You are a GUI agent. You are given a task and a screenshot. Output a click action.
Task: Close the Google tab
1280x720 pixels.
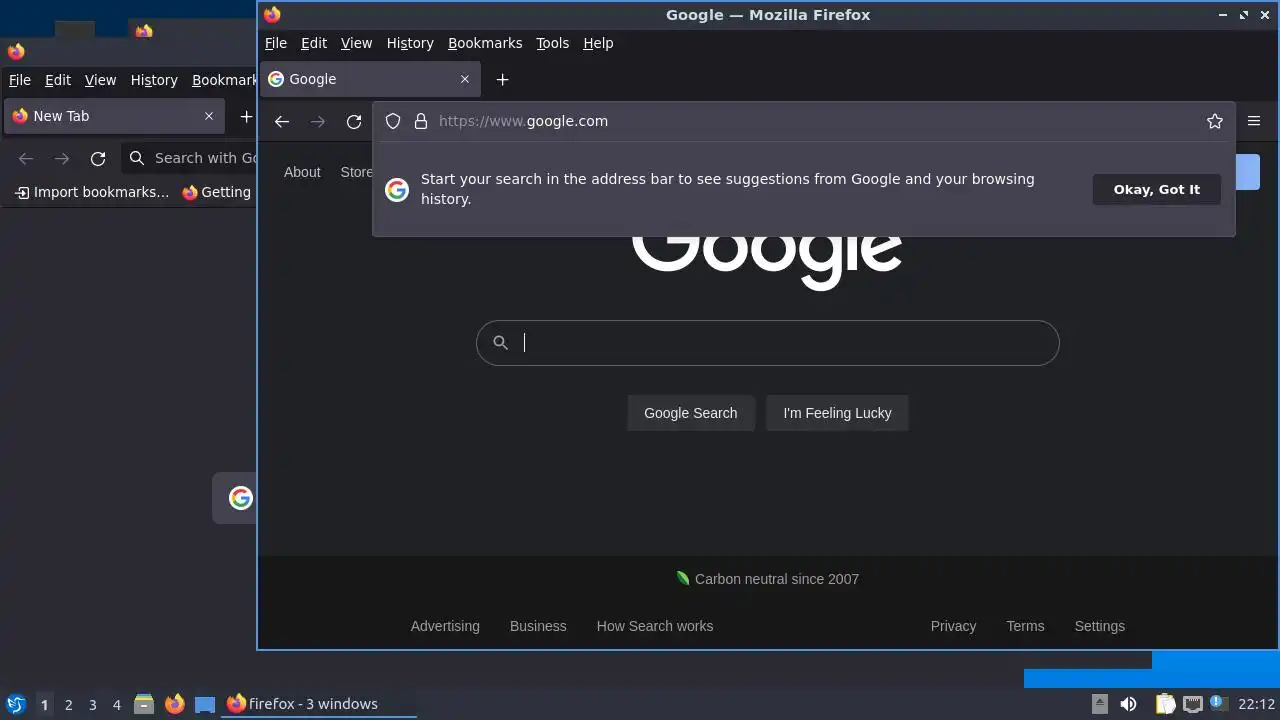[465, 79]
